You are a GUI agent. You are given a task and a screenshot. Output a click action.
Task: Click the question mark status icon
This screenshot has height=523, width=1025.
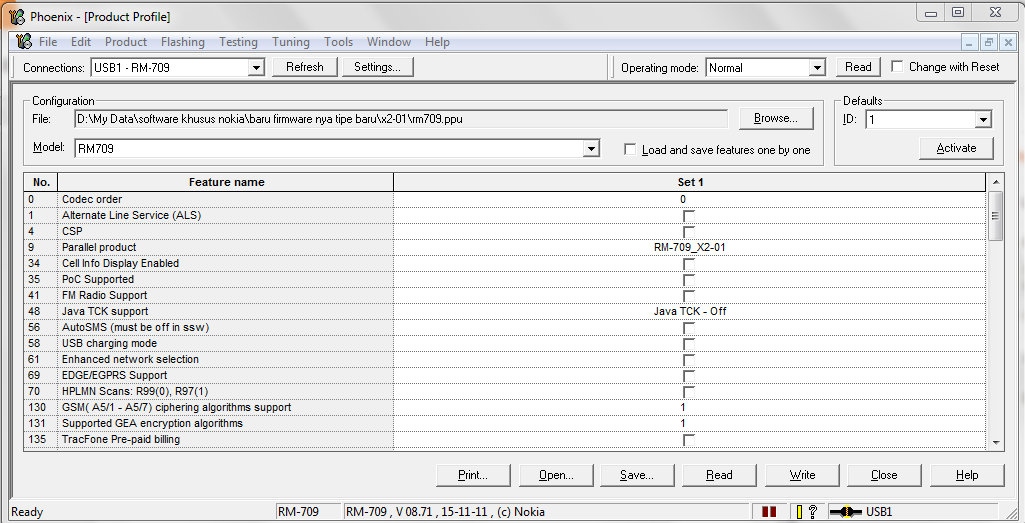tap(813, 512)
